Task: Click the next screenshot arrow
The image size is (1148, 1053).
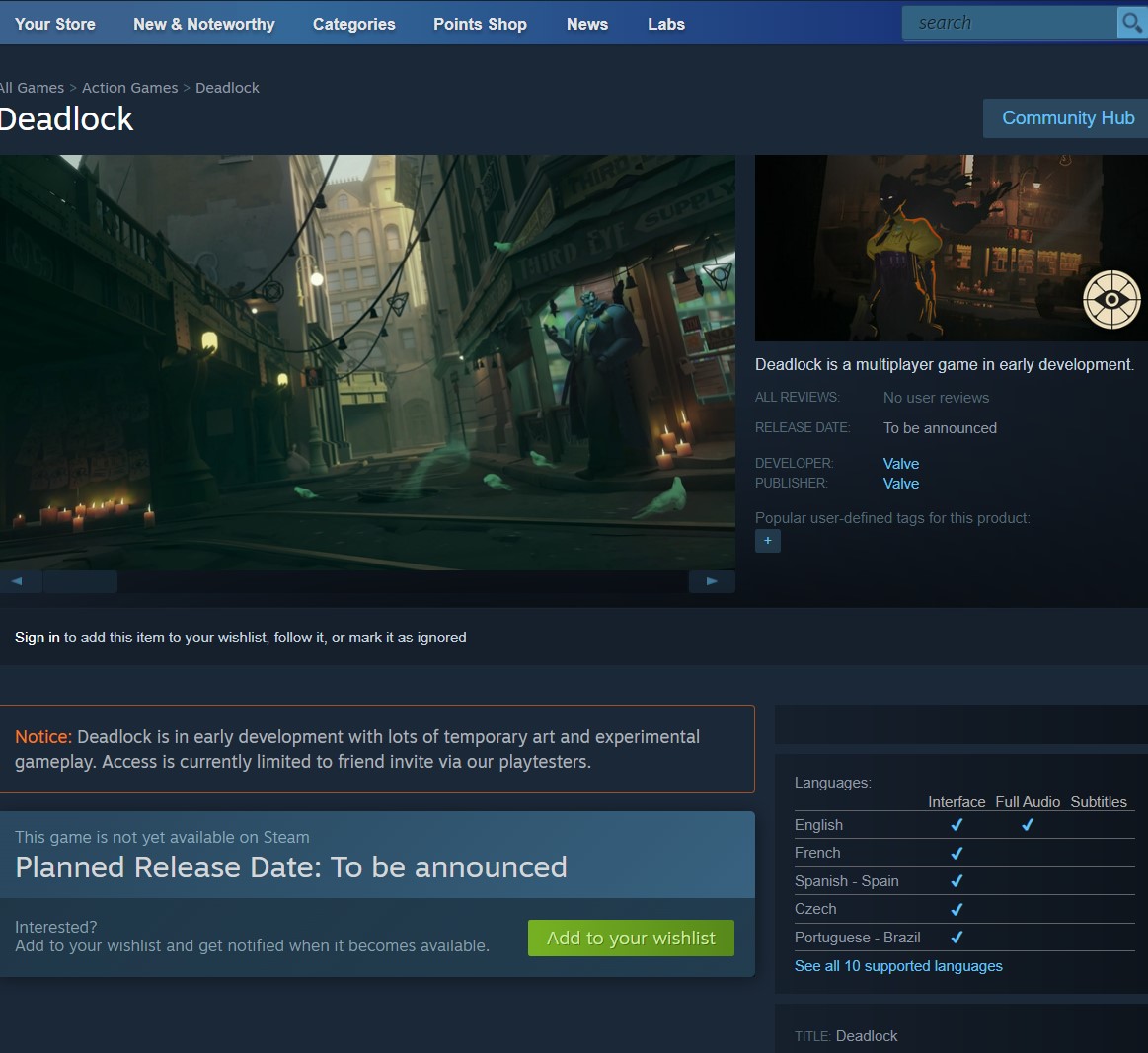Action: (712, 581)
